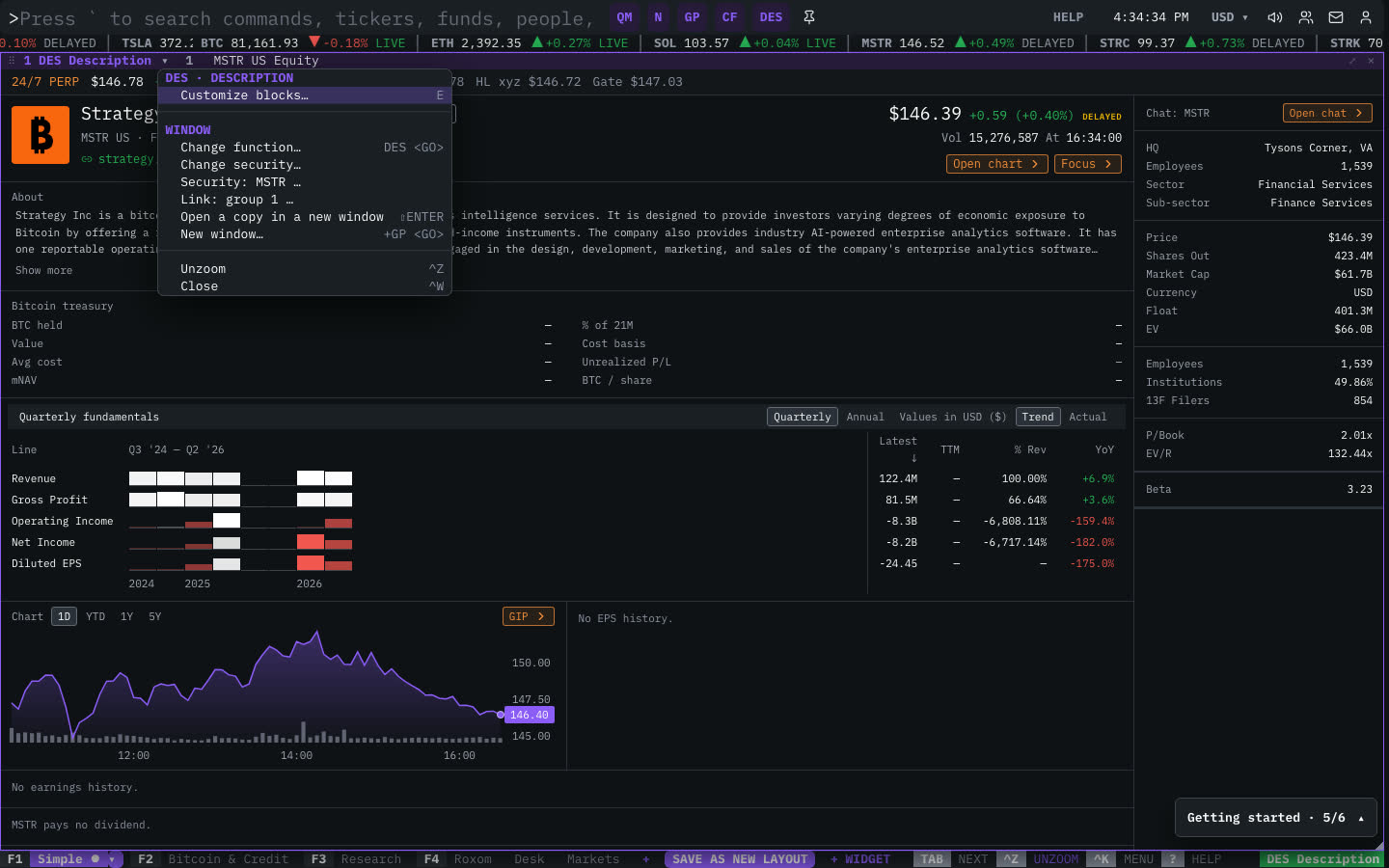Click the plus icon after Markets layout
The height and width of the screenshot is (868, 1389).
click(646, 859)
